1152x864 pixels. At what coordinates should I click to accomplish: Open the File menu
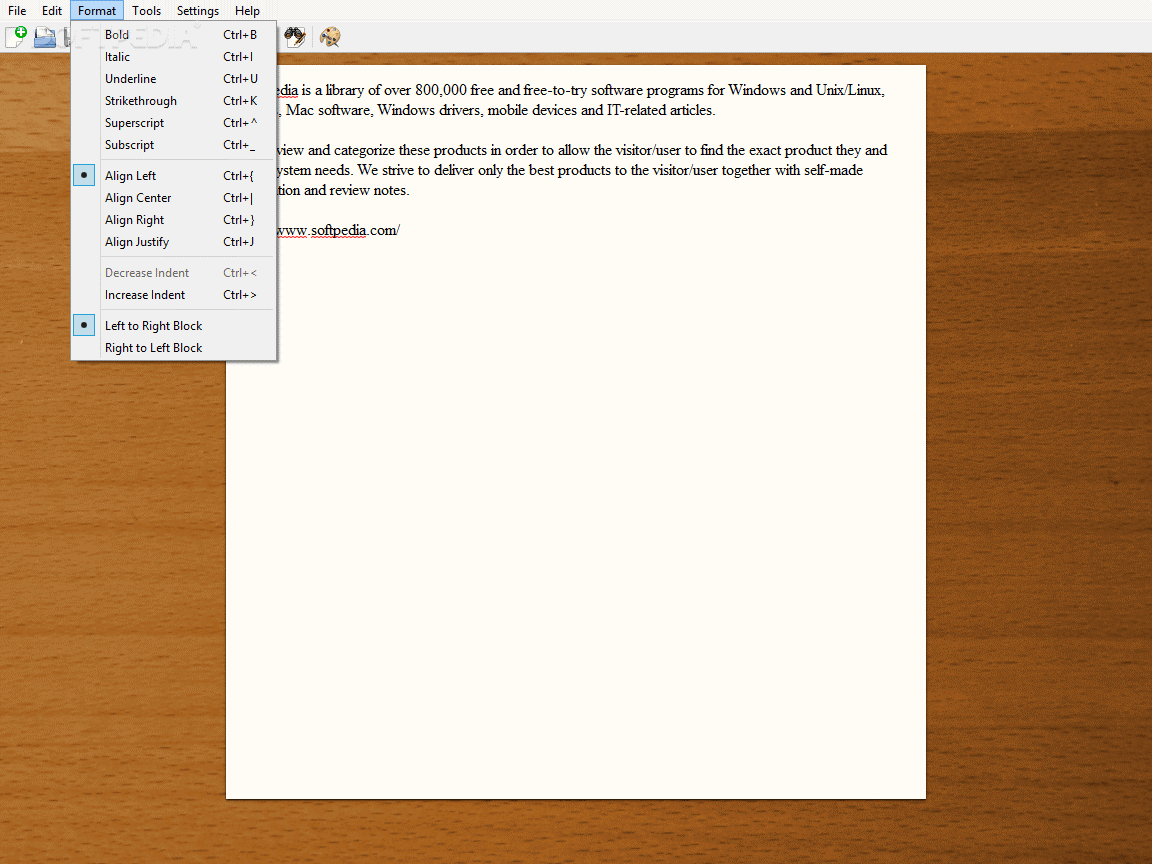[16, 10]
